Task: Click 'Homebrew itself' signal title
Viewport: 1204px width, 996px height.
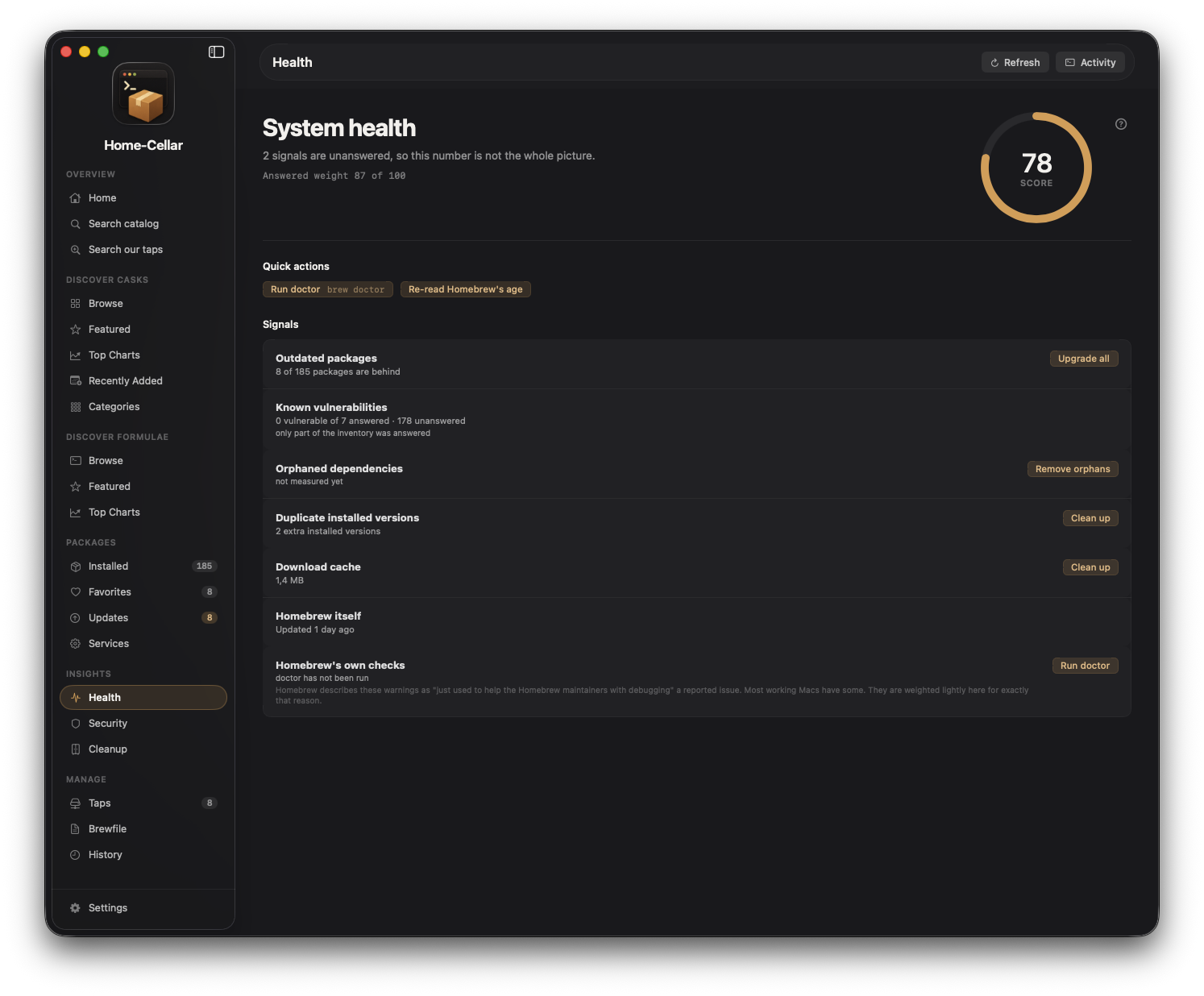Action: (x=318, y=616)
